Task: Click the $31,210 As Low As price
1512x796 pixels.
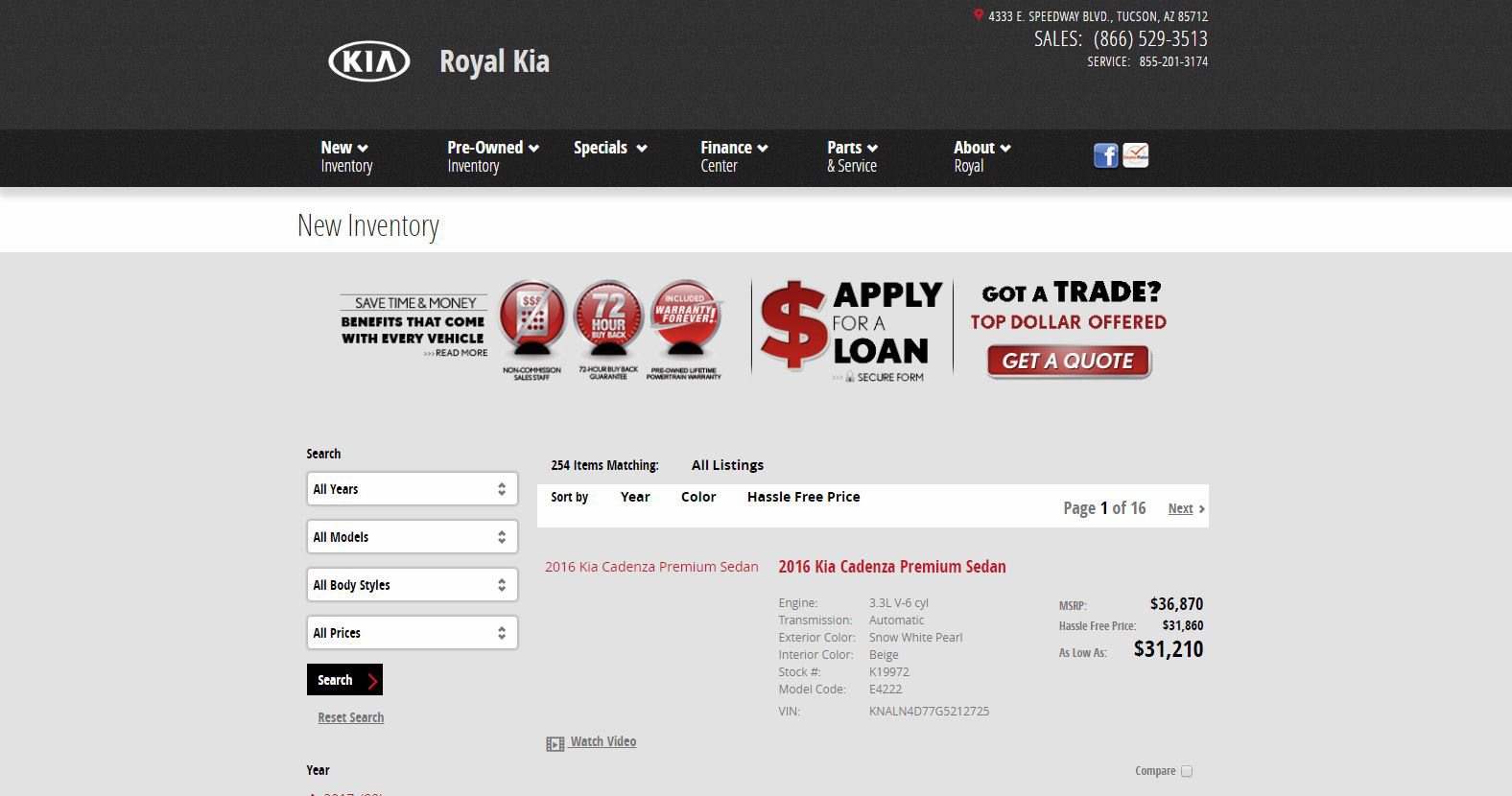Action: 1169,649
